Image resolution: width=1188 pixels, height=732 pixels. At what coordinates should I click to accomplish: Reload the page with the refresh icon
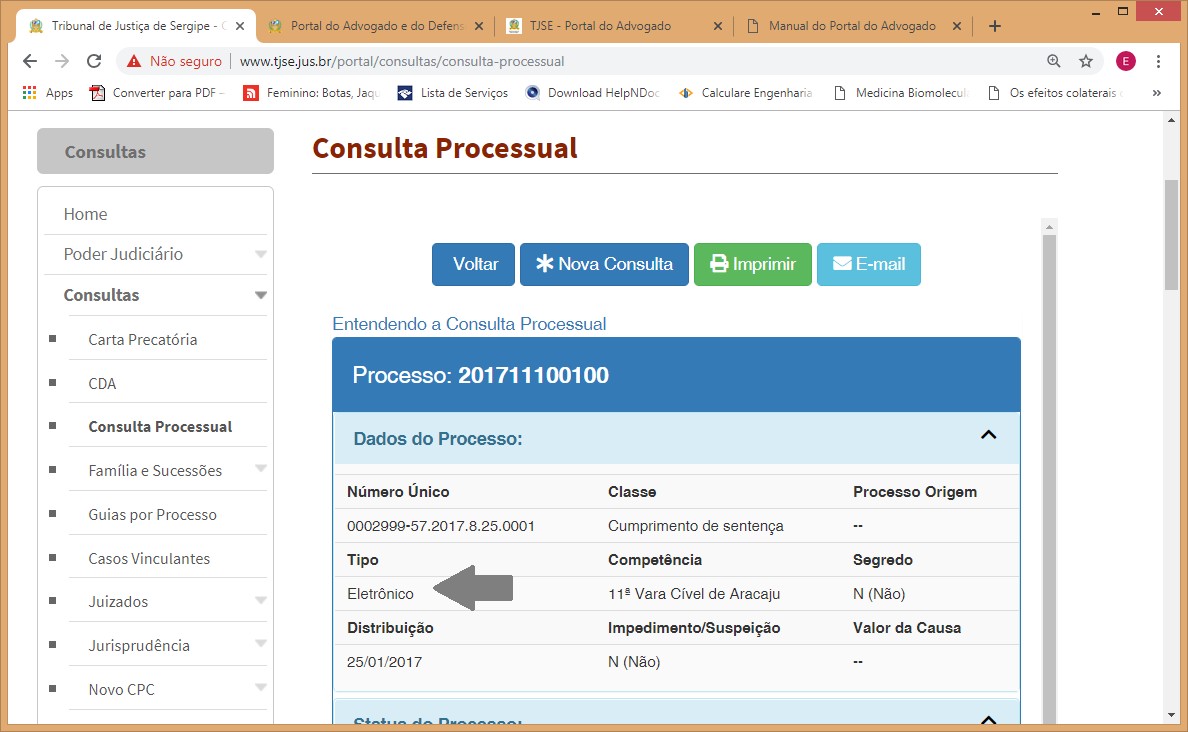pyautogui.click(x=94, y=61)
